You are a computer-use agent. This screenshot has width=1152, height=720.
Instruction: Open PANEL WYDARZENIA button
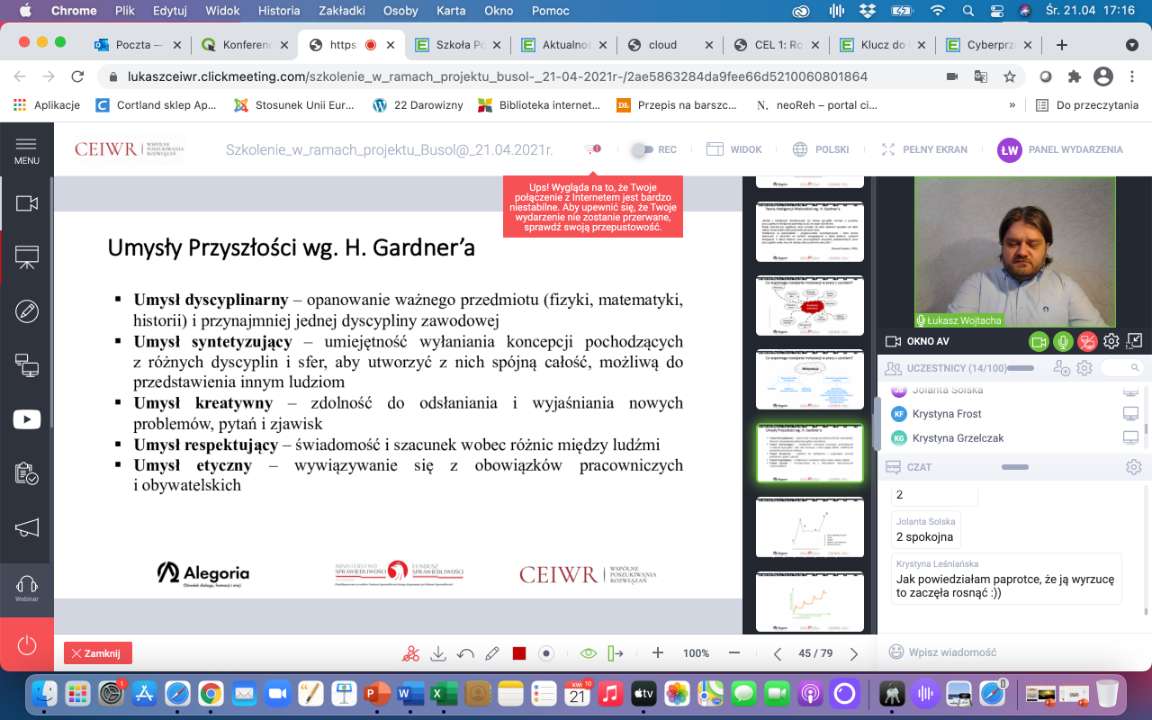[x=1061, y=150]
